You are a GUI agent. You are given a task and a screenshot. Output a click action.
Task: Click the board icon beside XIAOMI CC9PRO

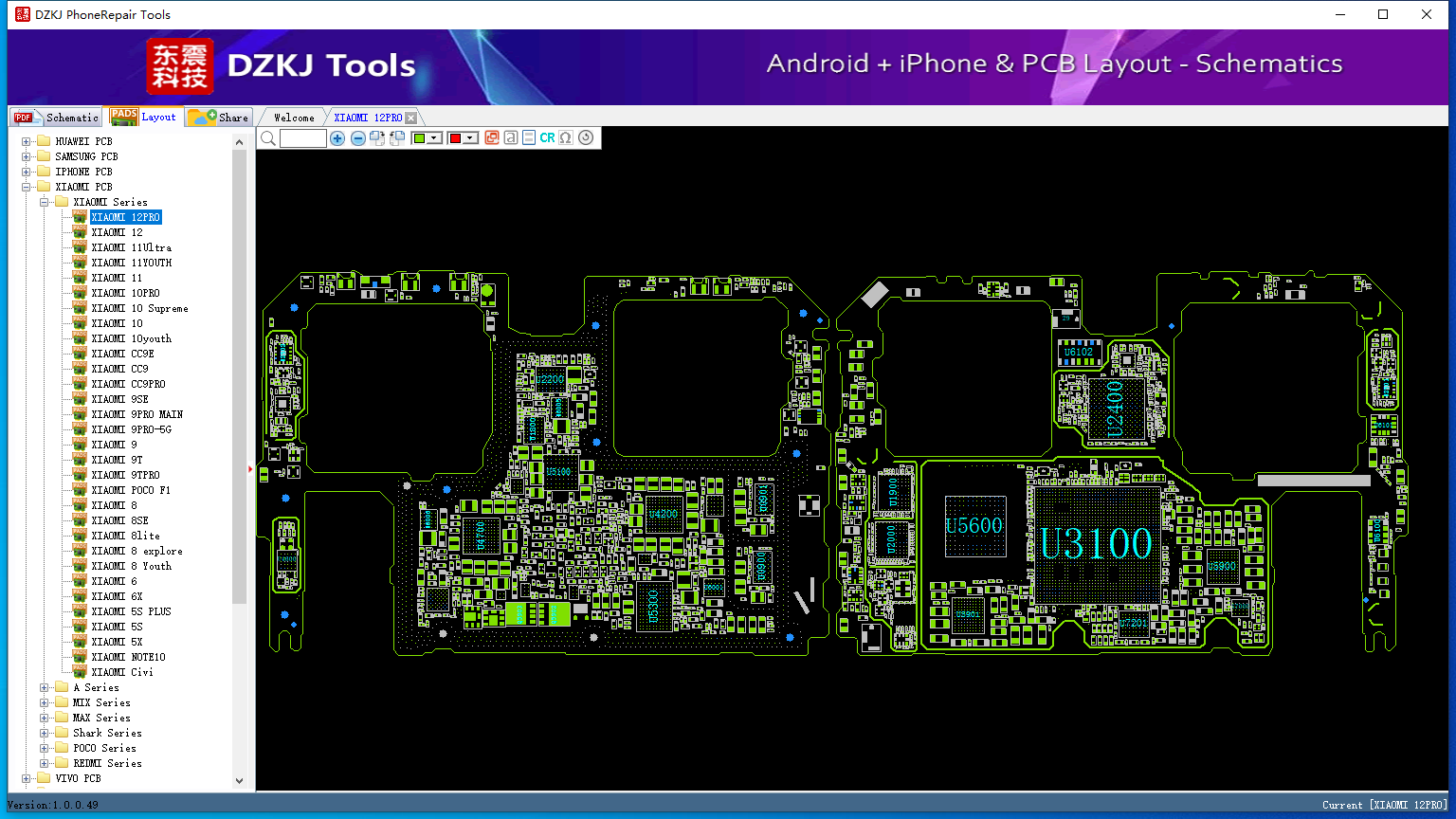pyautogui.click(x=80, y=384)
